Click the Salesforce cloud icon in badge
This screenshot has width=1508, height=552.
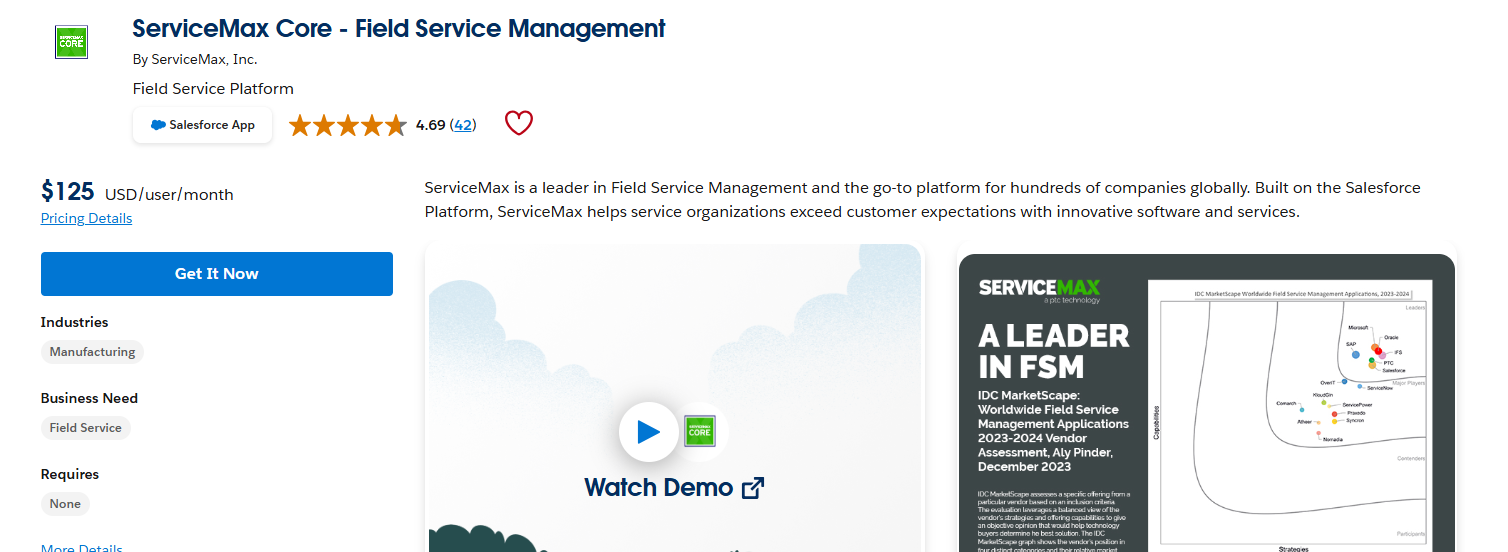(158, 125)
